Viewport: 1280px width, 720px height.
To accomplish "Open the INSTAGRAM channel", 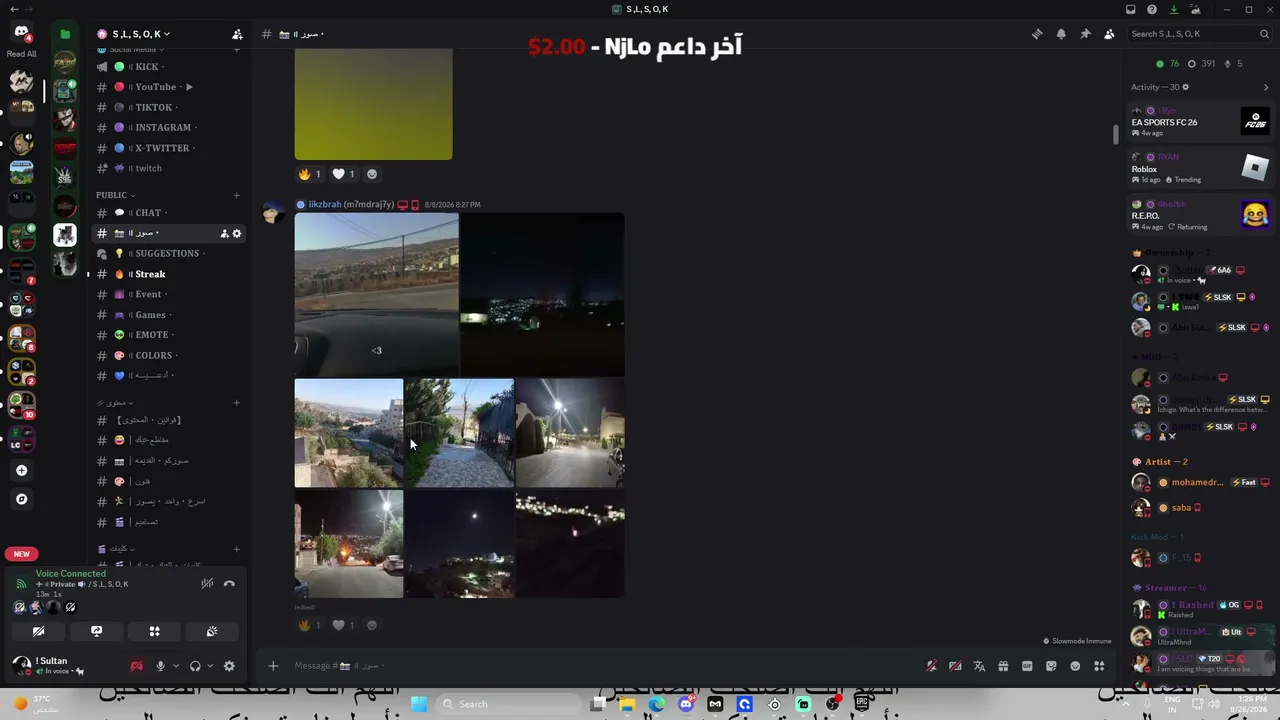I will click(x=168, y=128).
